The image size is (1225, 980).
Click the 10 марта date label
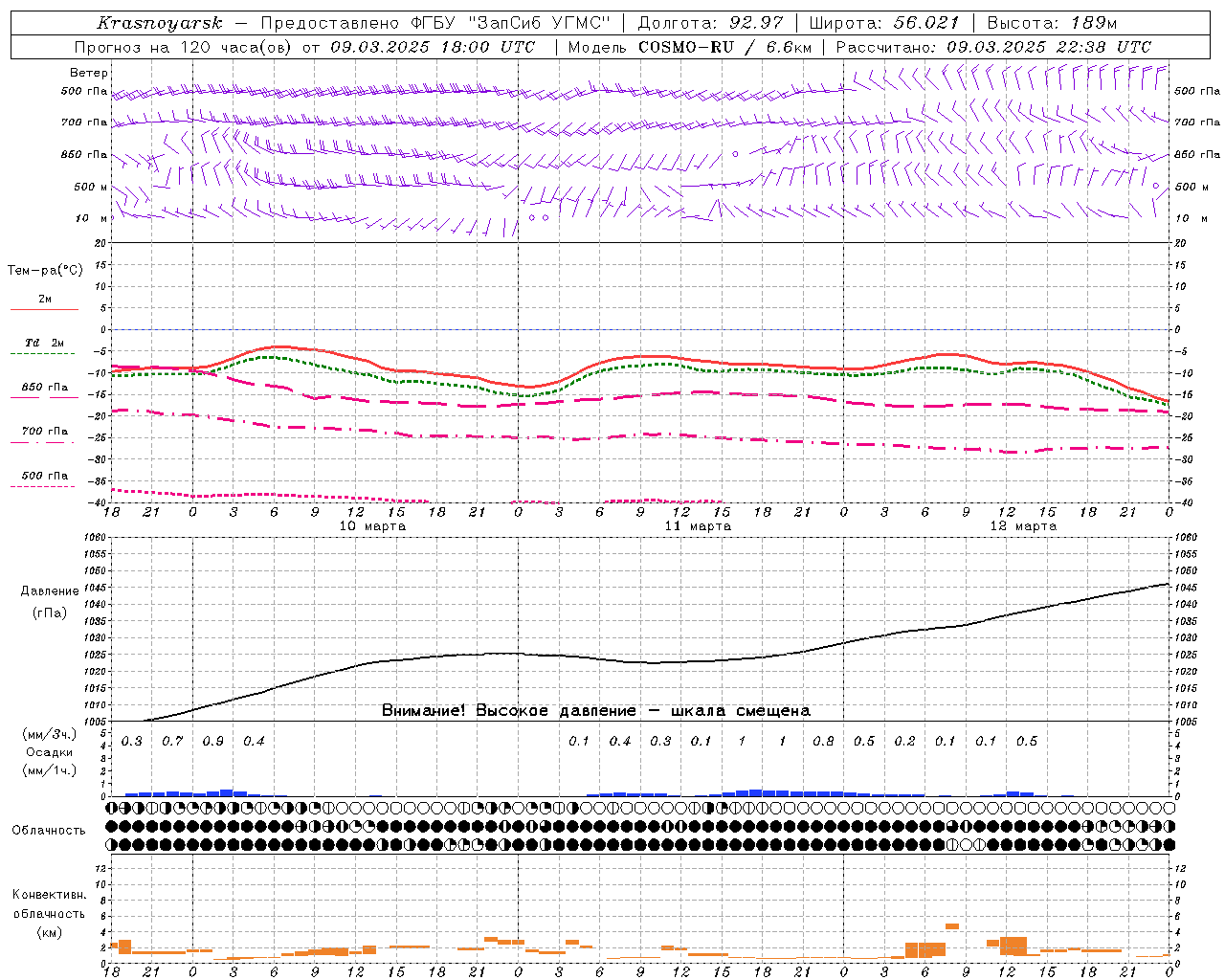[x=372, y=526]
